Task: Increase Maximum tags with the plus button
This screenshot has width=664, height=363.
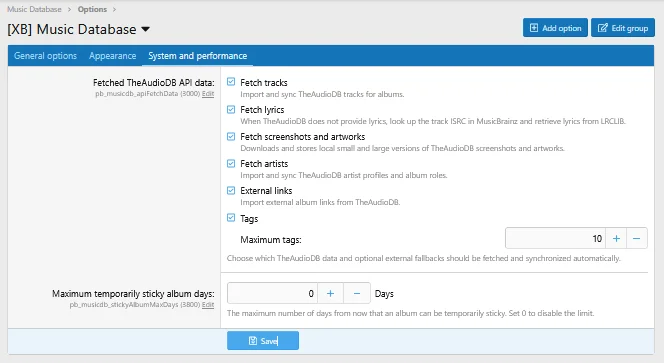Action: click(x=616, y=238)
